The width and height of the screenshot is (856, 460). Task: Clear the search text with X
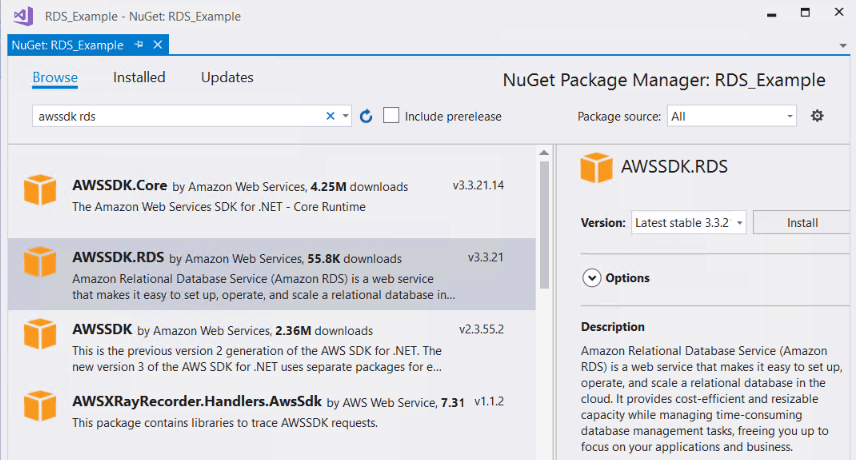331,117
